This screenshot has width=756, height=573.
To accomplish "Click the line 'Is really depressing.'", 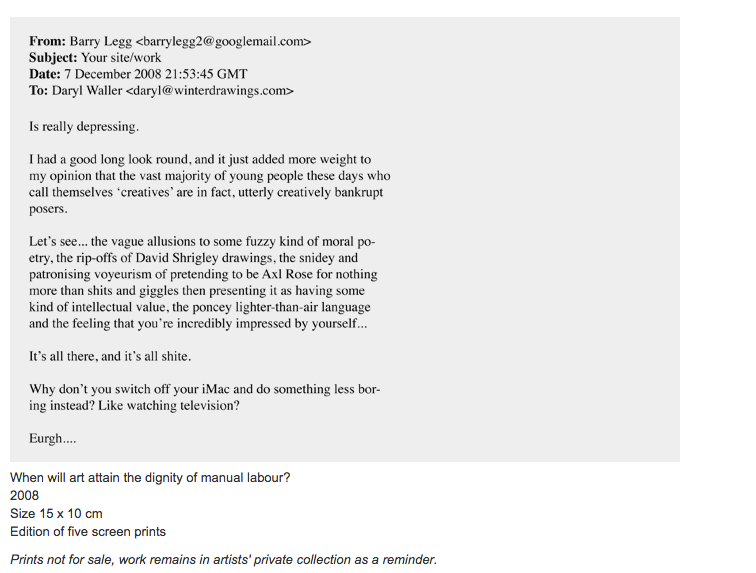I will tap(84, 126).
